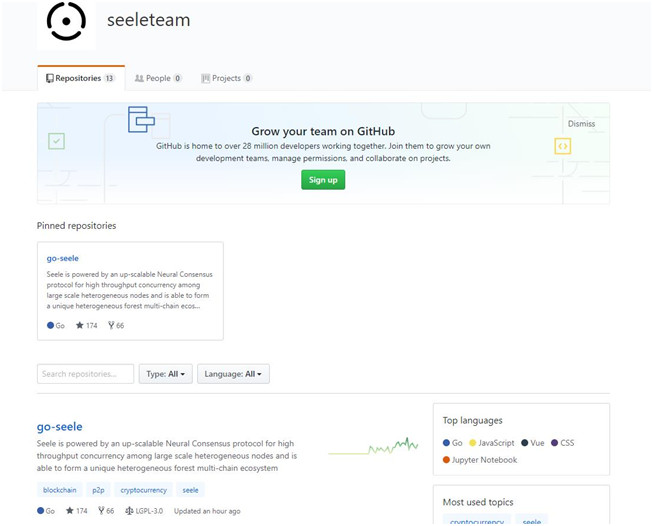Open the Type: All dropdown
Screen dimensions: 653x526
(x=165, y=374)
